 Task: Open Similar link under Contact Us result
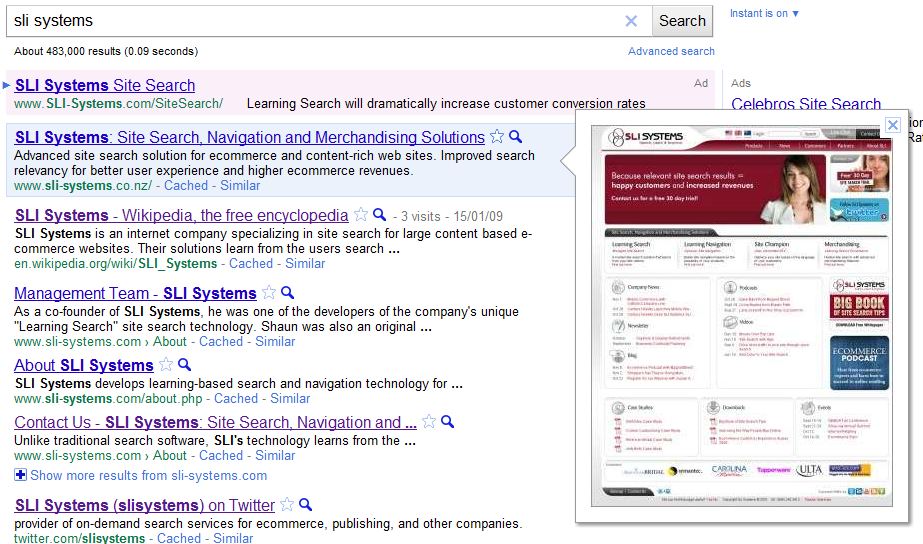click(275, 456)
